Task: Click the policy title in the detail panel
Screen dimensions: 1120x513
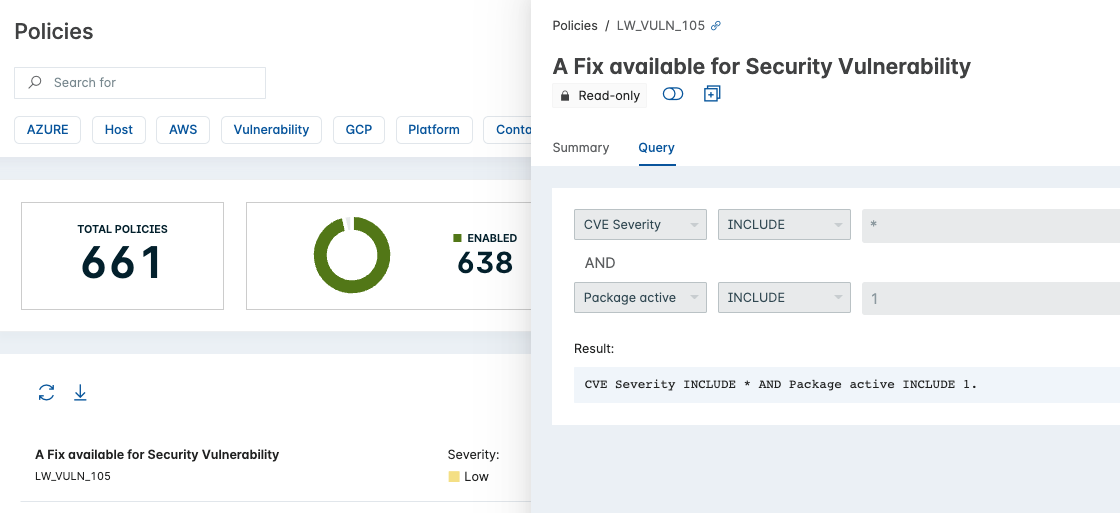Action: point(761,66)
